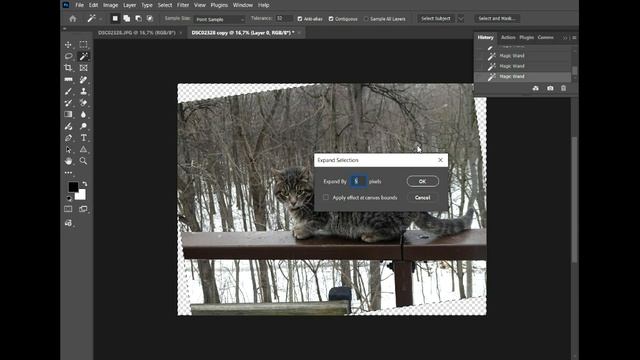The width and height of the screenshot is (640, 360).
Task: Enable Sample All Layers checkbox
Action: point(366,19)
